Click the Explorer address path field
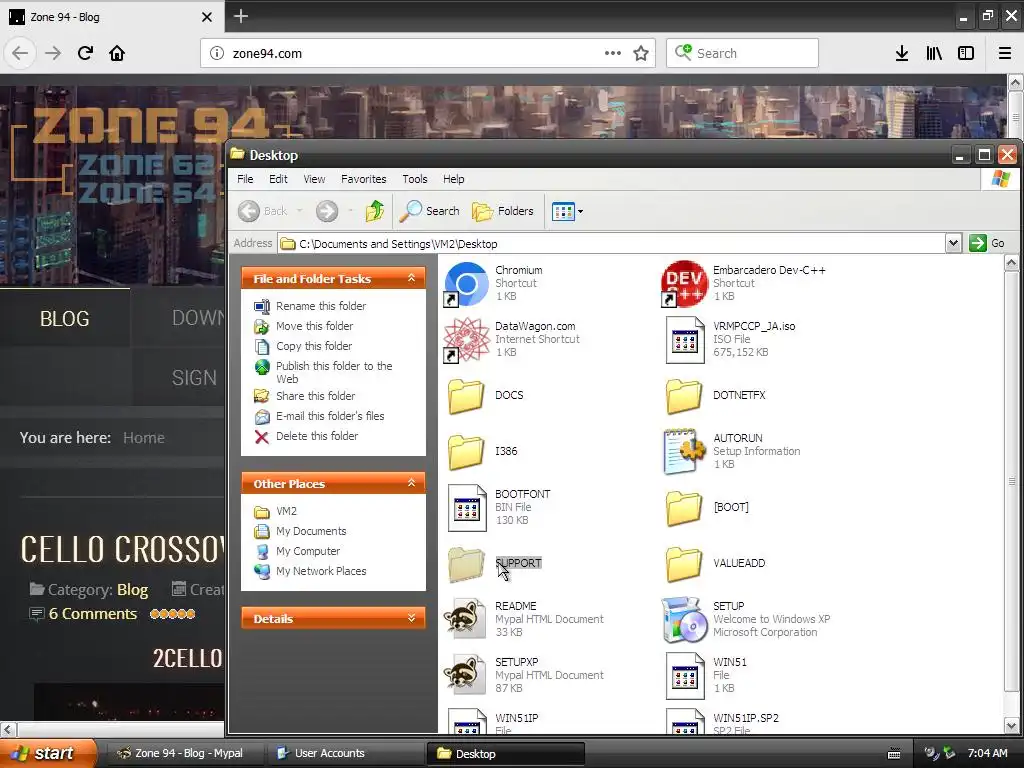 pyautogui.click(x=611, y=244)
